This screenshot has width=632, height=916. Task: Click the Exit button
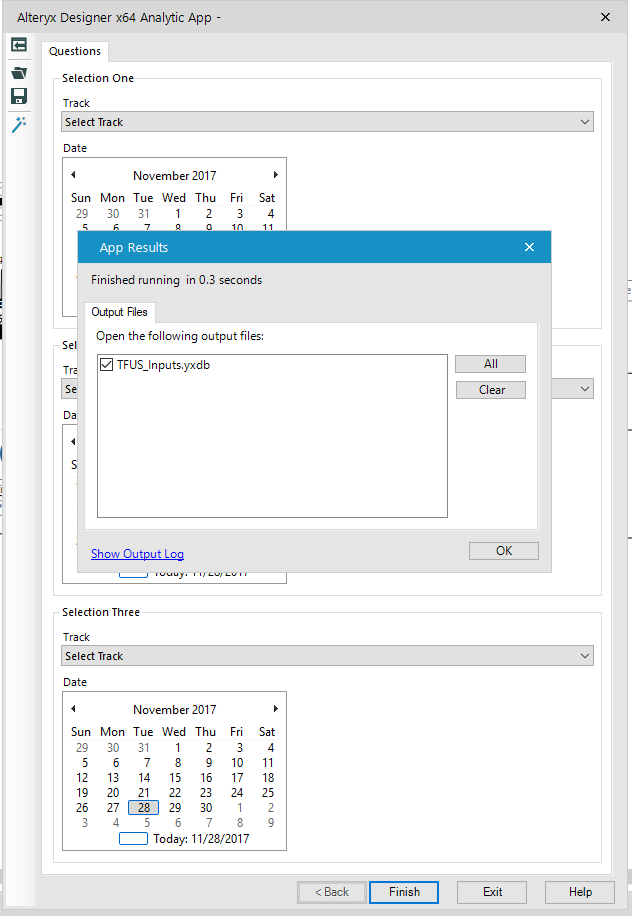point(492,892)
